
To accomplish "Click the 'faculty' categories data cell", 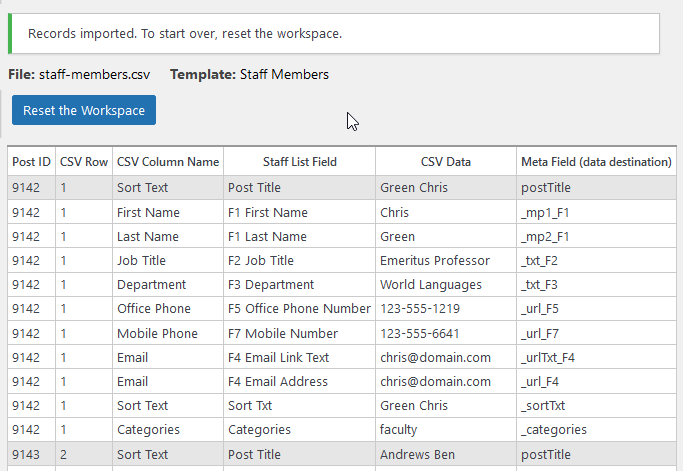I will point(402,430).
